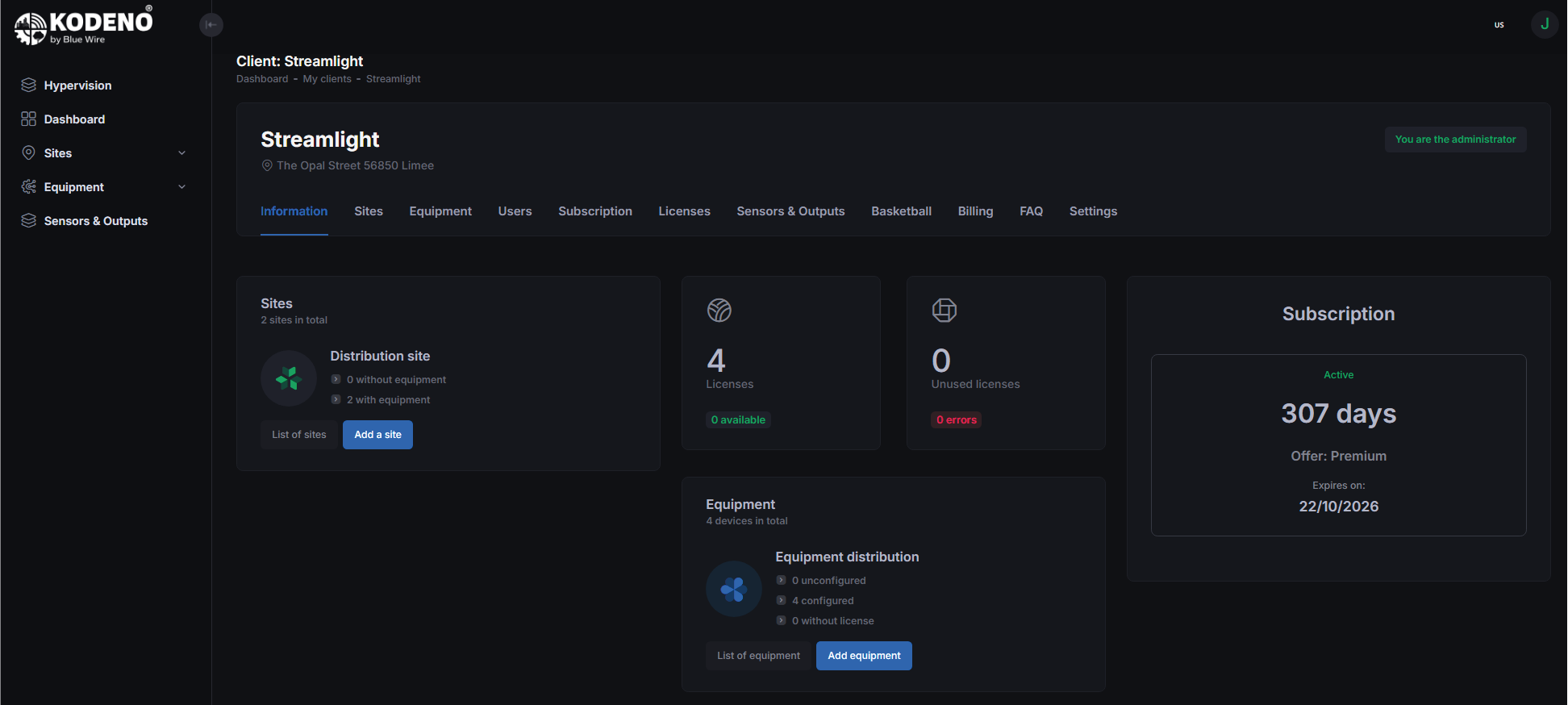Open the user avatar J menu
Image resolution: width=1568 pixels, height=705 pixels.
coord(1544,24)
